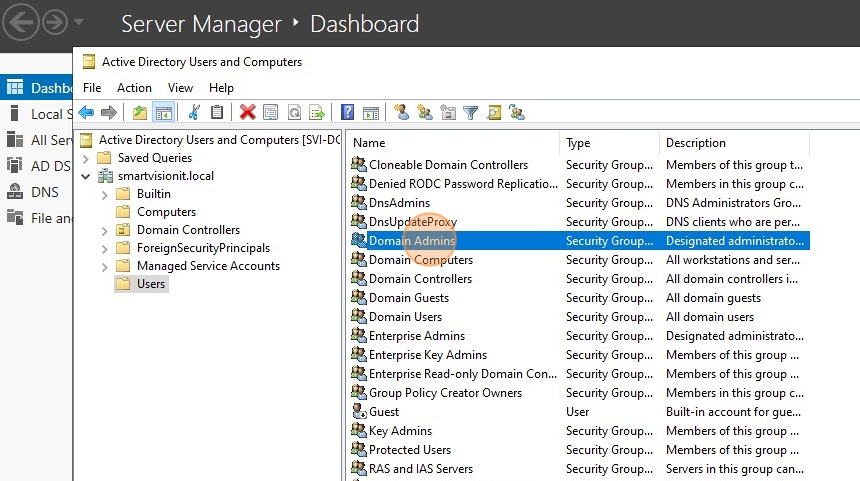Click Create new group icon
Image resolution: width=860 pixels, height=481 pixels.
(x=425, y=112)
